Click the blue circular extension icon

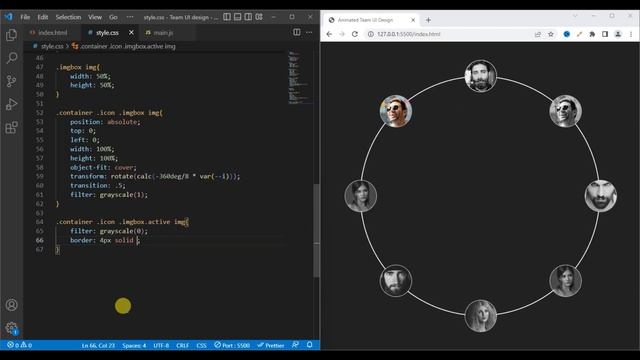567,34
